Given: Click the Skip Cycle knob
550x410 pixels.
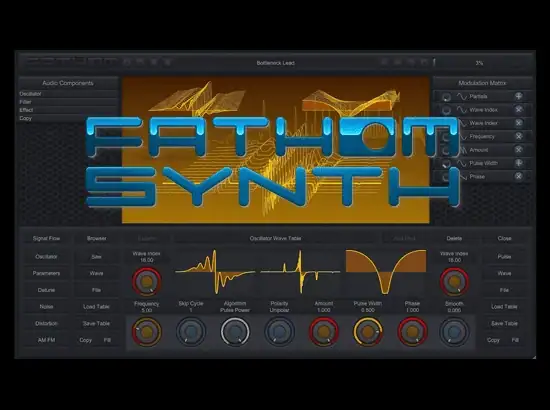Looking at the screenshot, I should (191, 331).
